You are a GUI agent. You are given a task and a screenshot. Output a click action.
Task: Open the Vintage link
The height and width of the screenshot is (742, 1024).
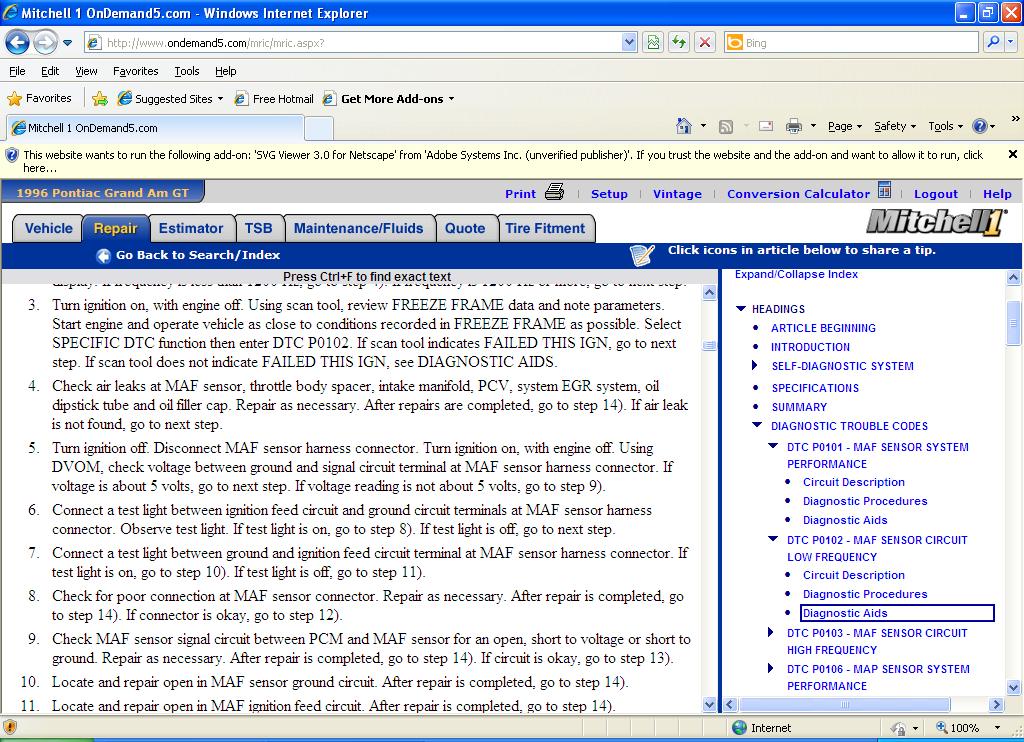click(677, 194)
